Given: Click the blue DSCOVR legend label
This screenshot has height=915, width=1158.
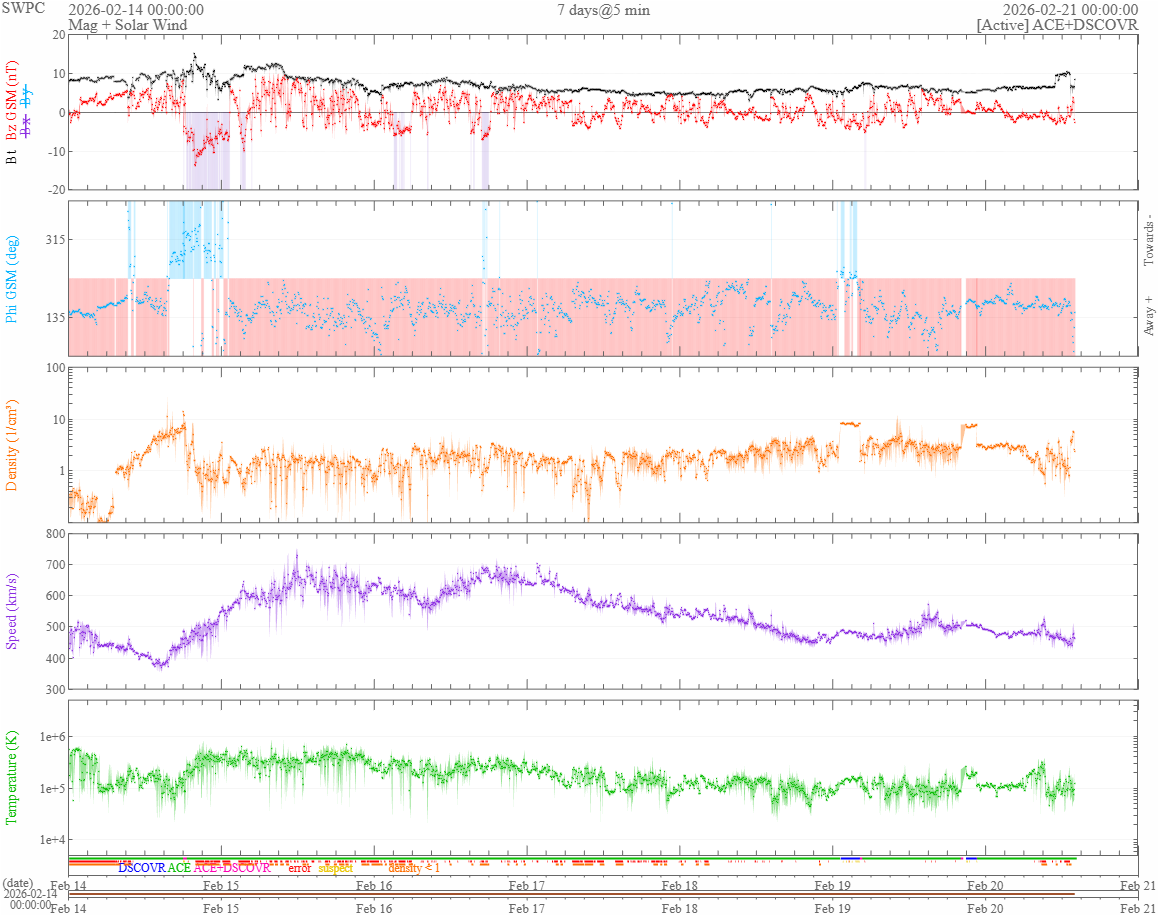Looking at the screenshot, I should 142,868.
